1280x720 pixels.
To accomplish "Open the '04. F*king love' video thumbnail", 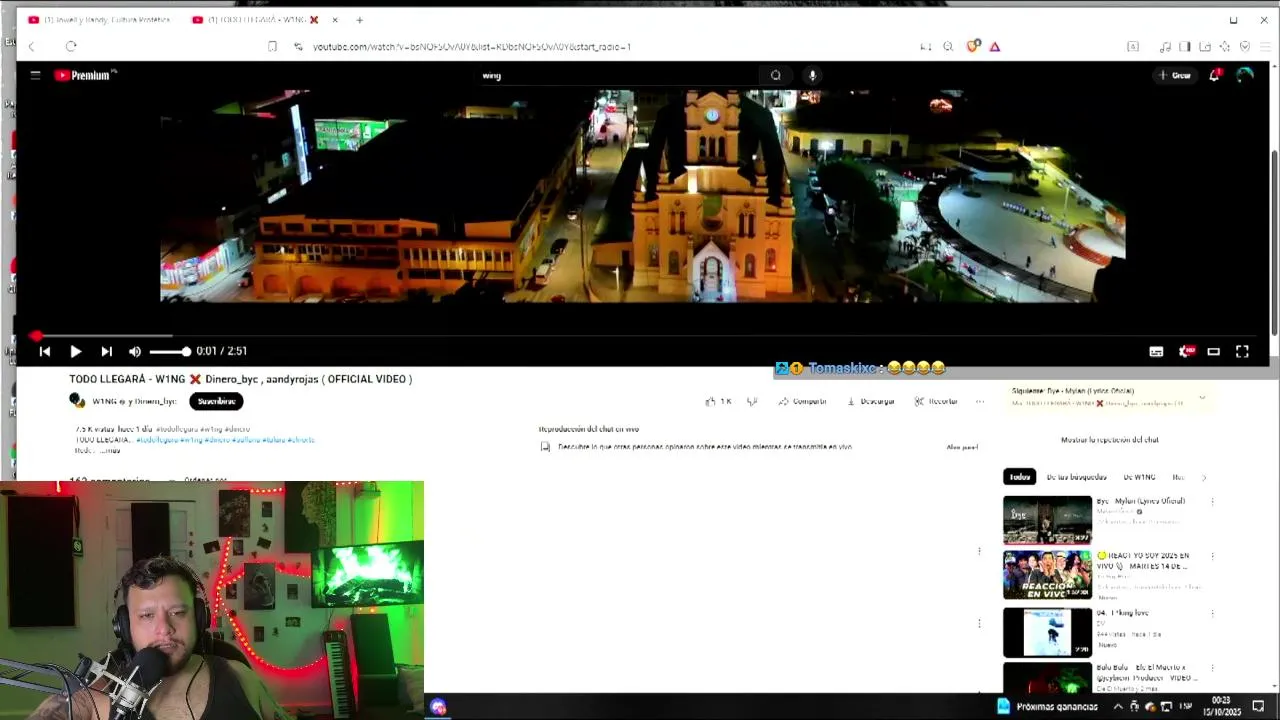I will pyautogui.click(x=1048, y=632).
